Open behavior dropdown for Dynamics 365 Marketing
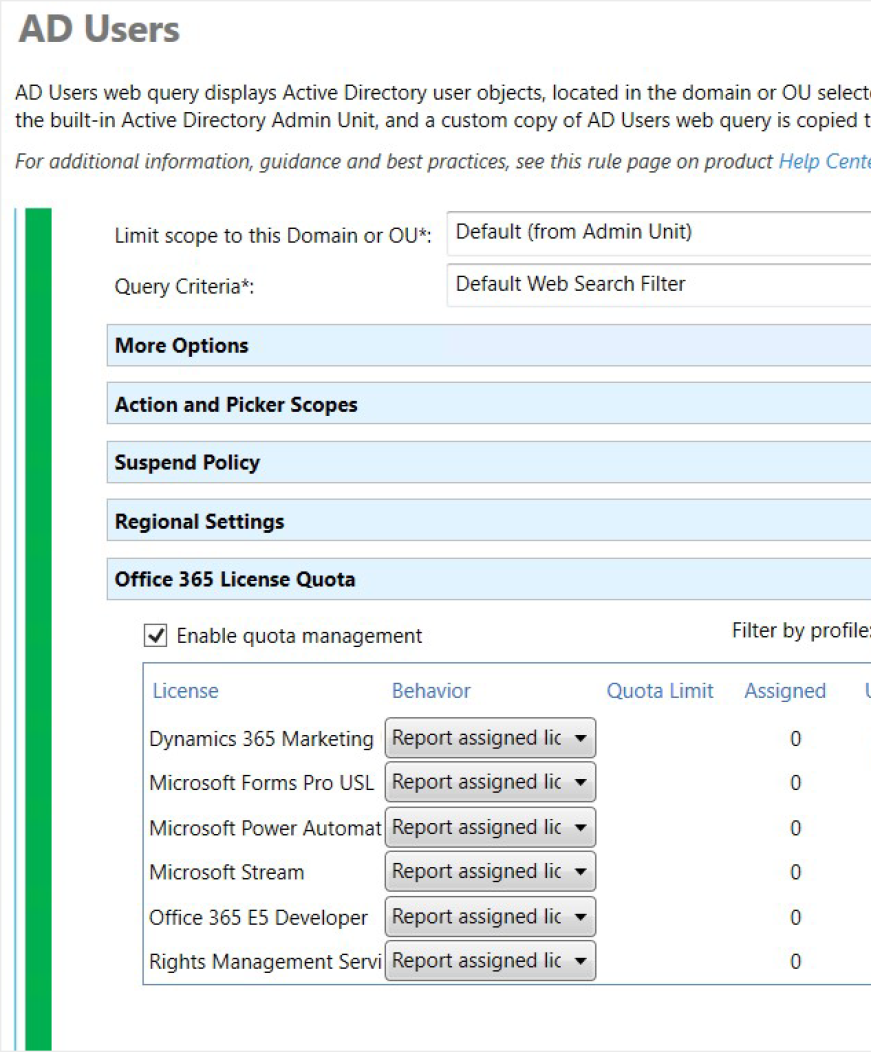The height and width of the screenshot is (1052, 871). [491, 738]
